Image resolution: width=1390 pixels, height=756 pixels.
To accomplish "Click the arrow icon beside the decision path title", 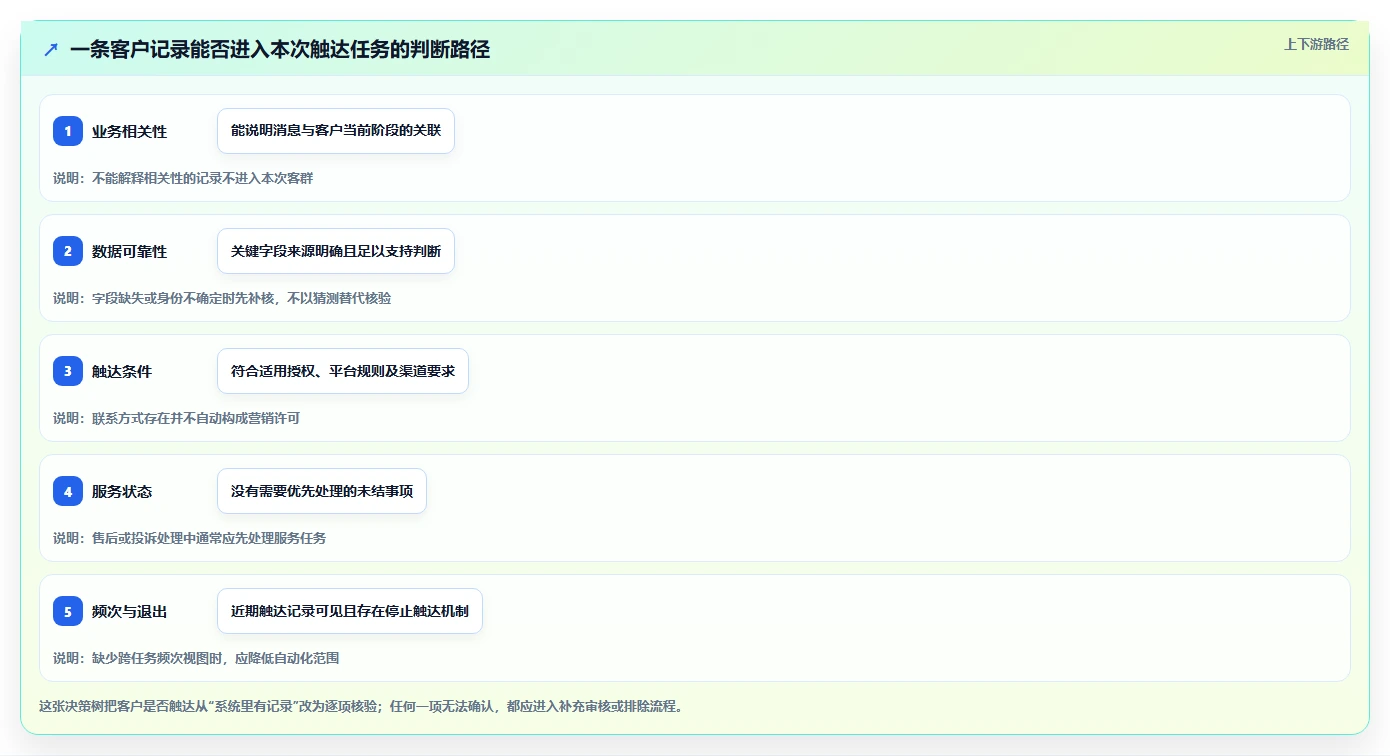I will (51, 49).
